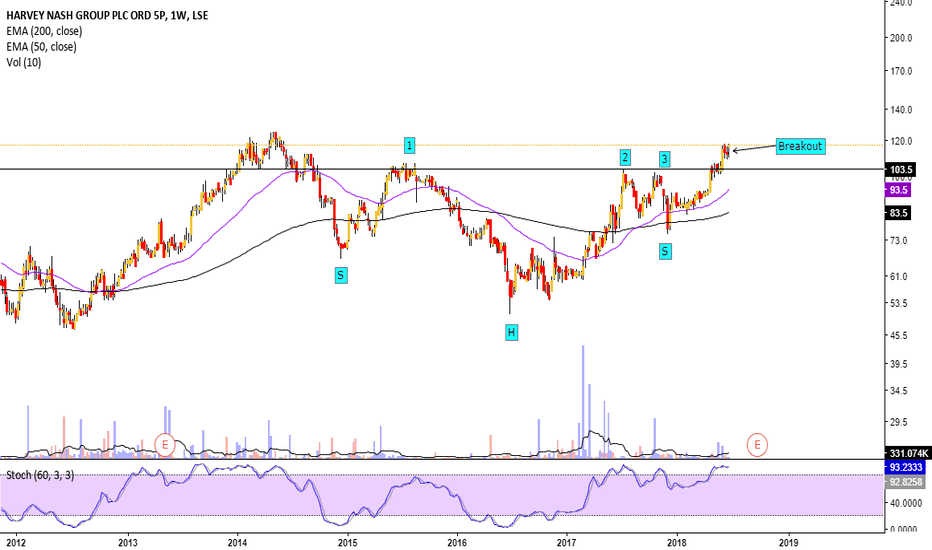Click the 40.0000 stochastic axis label
This screenshot has height=550, width=932.
pos(905,503)
